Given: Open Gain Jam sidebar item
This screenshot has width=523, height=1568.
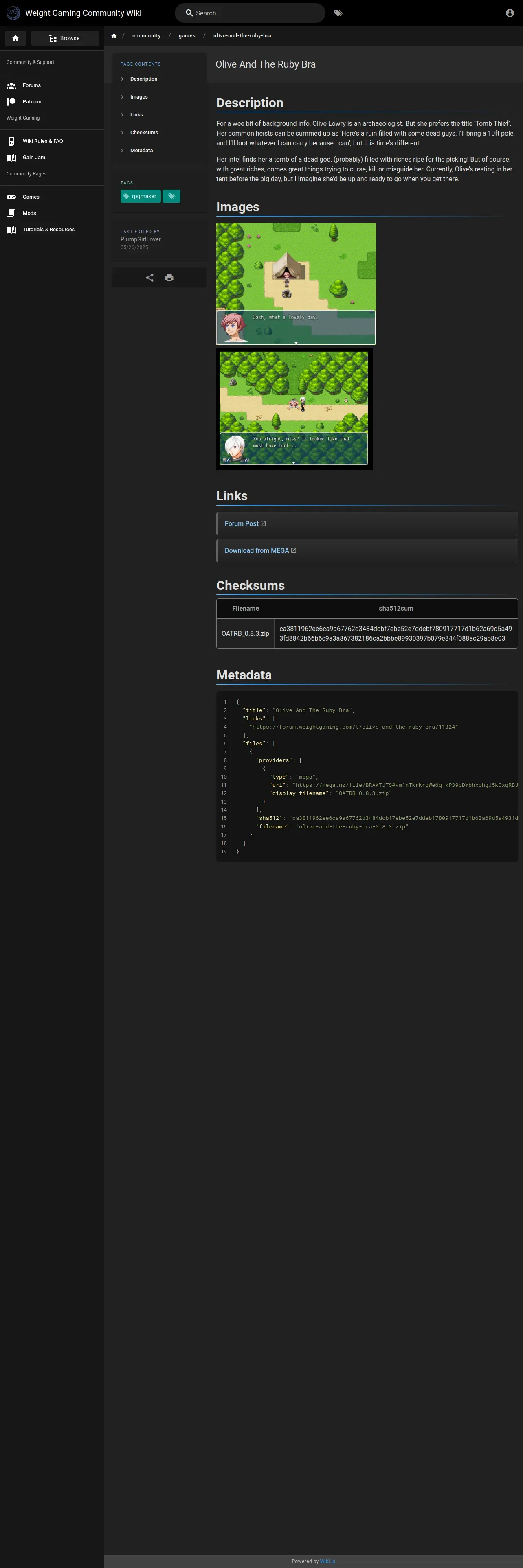Looking at the screenshot, I should click(34, 158).
